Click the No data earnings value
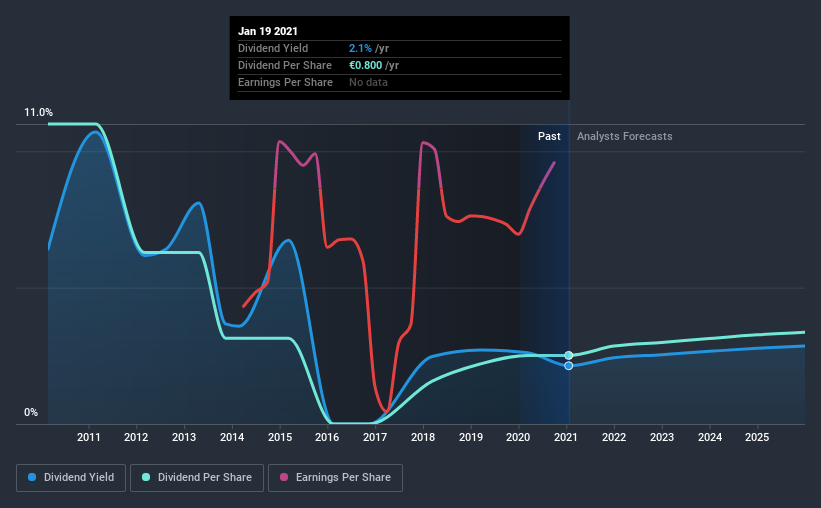 point(369,82)
